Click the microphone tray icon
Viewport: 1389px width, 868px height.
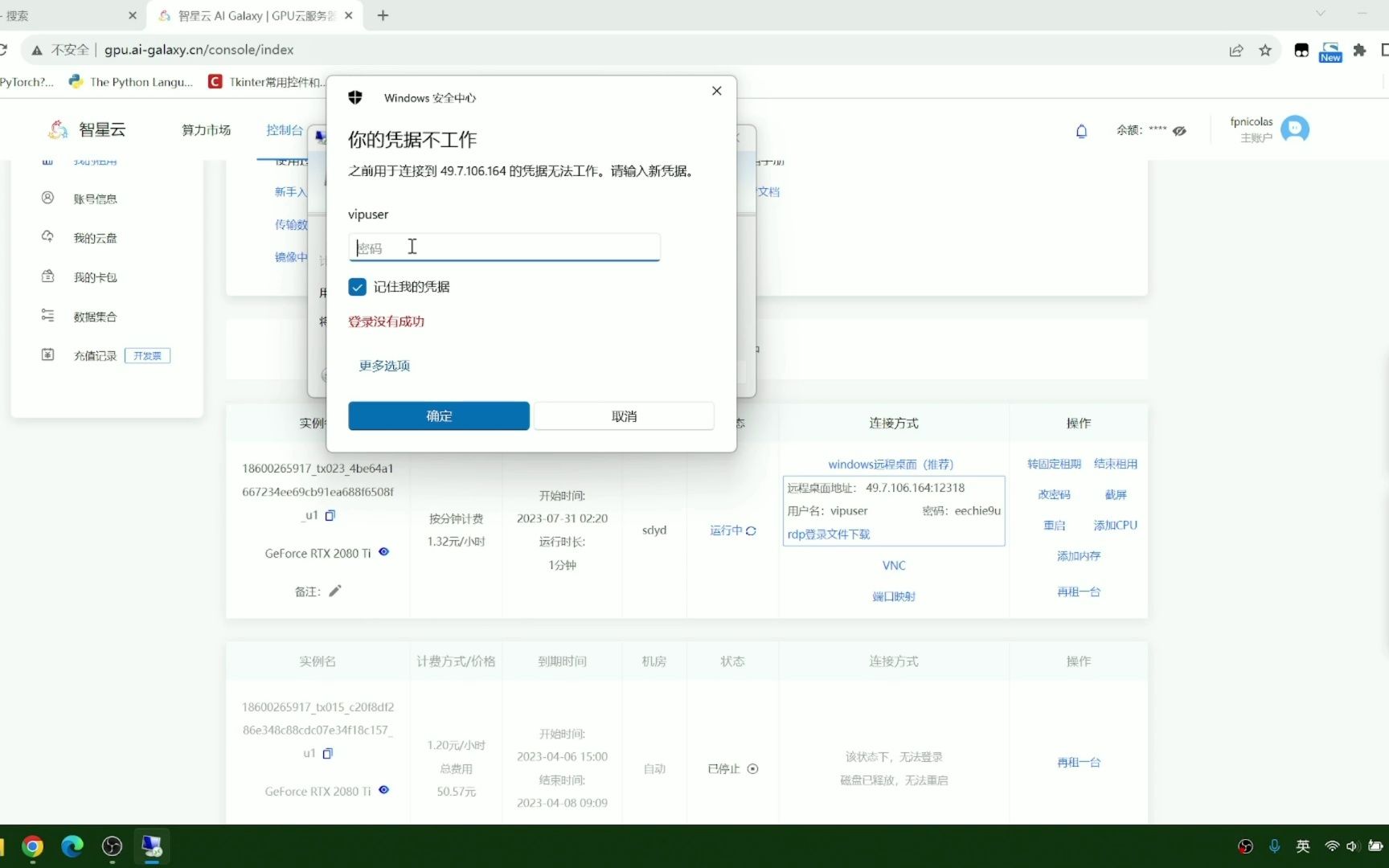pos(1274,846)
